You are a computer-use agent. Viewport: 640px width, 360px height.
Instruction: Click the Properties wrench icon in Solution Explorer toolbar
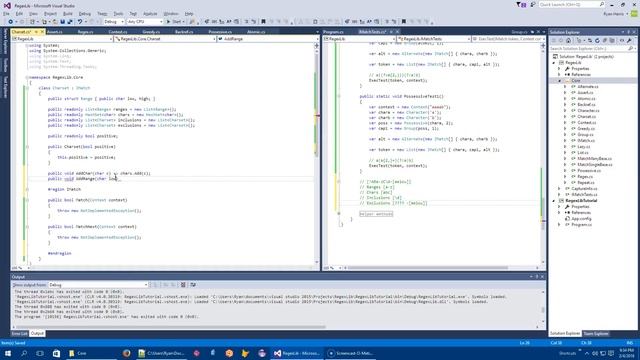tap(629, 40)
